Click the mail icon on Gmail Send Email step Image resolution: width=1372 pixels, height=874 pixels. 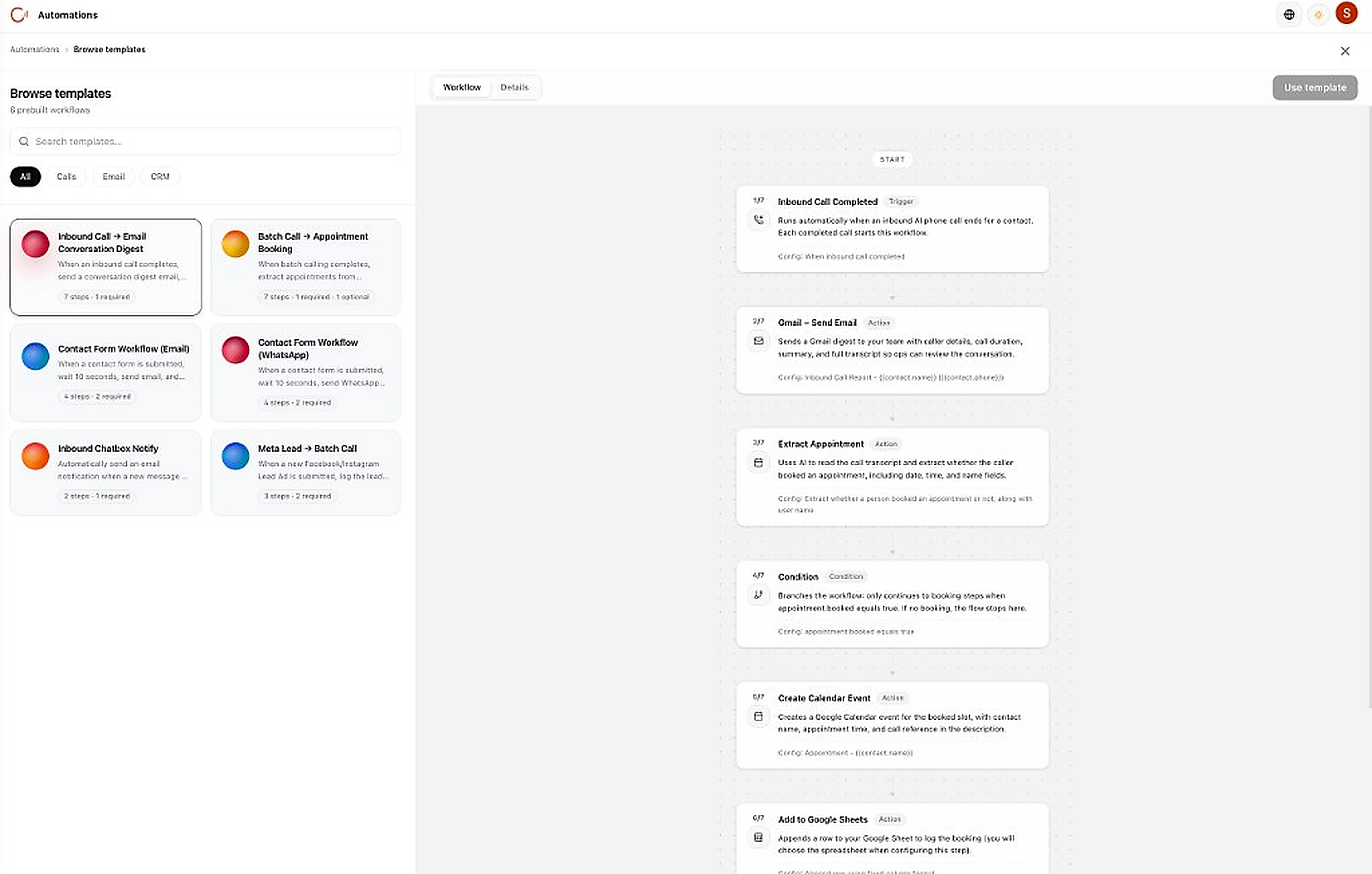point(758,340)
